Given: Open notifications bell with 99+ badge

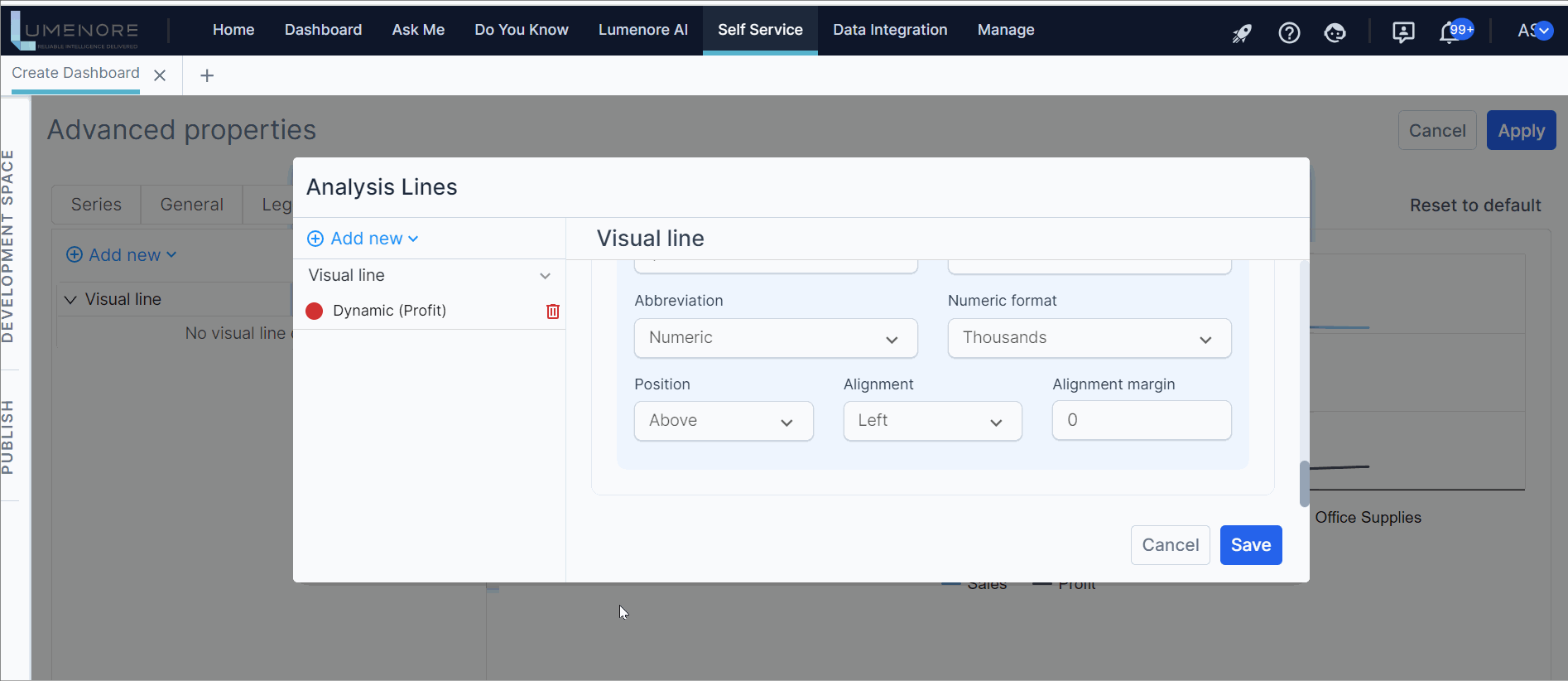Looking at the screenshot, I should point(1450,33).
